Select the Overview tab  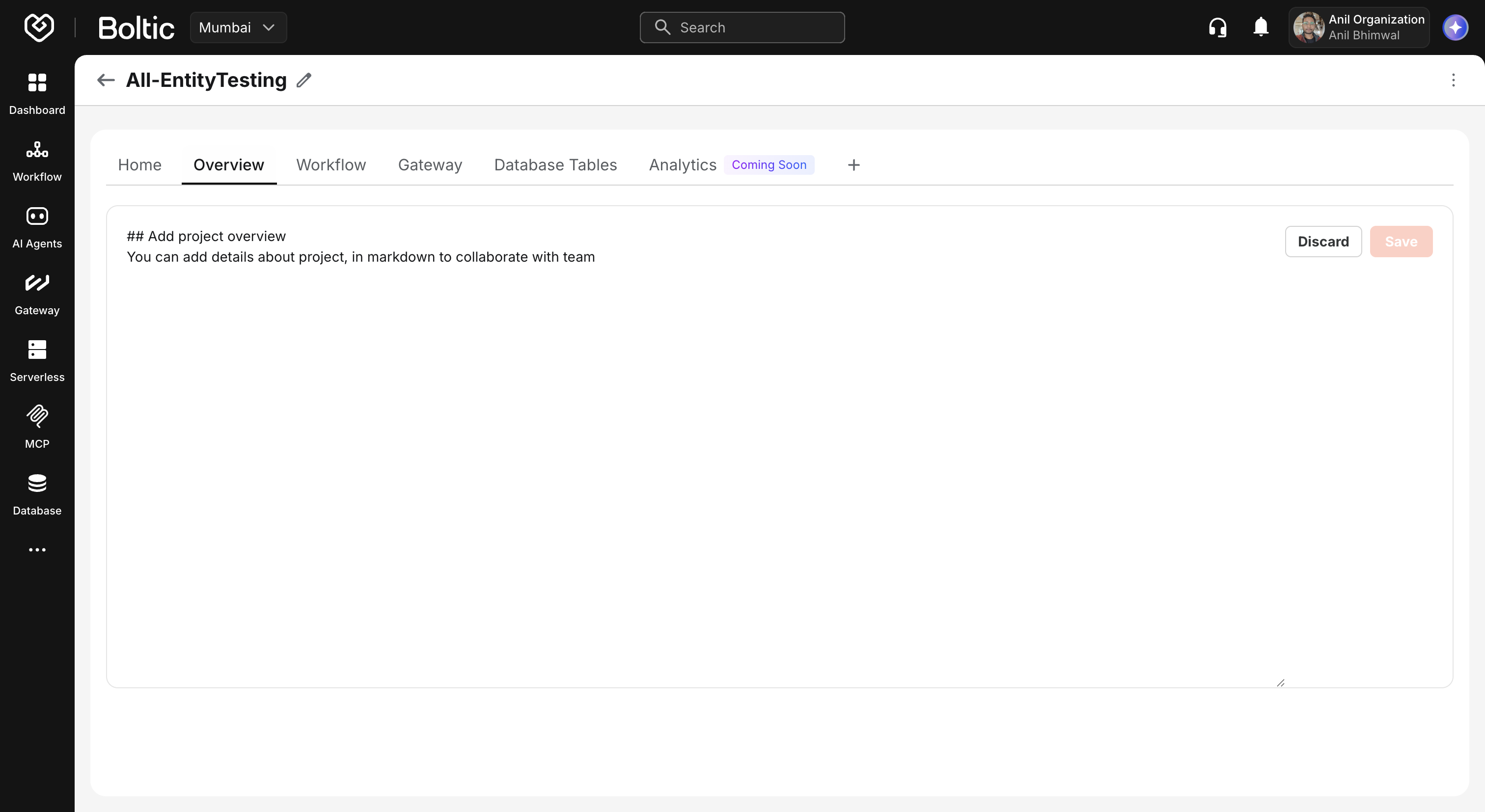228,165
